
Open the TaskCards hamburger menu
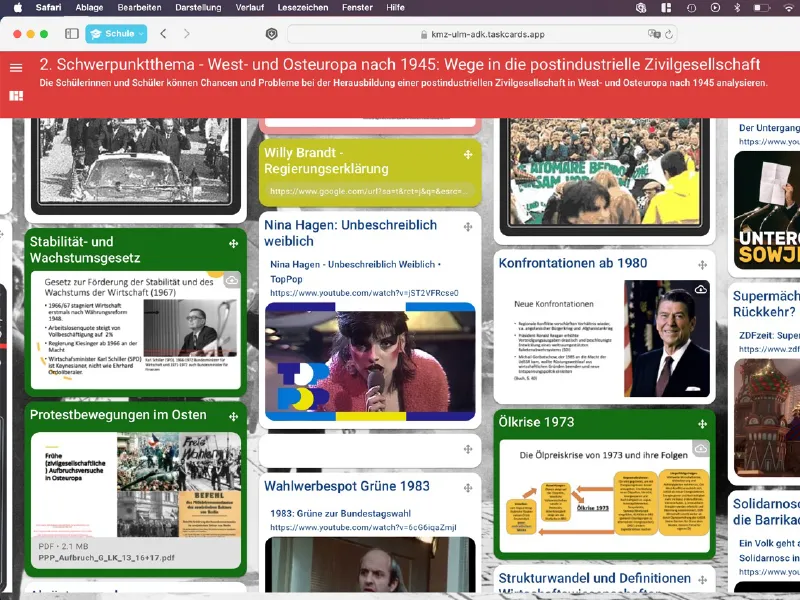click(x=16, y=68)
